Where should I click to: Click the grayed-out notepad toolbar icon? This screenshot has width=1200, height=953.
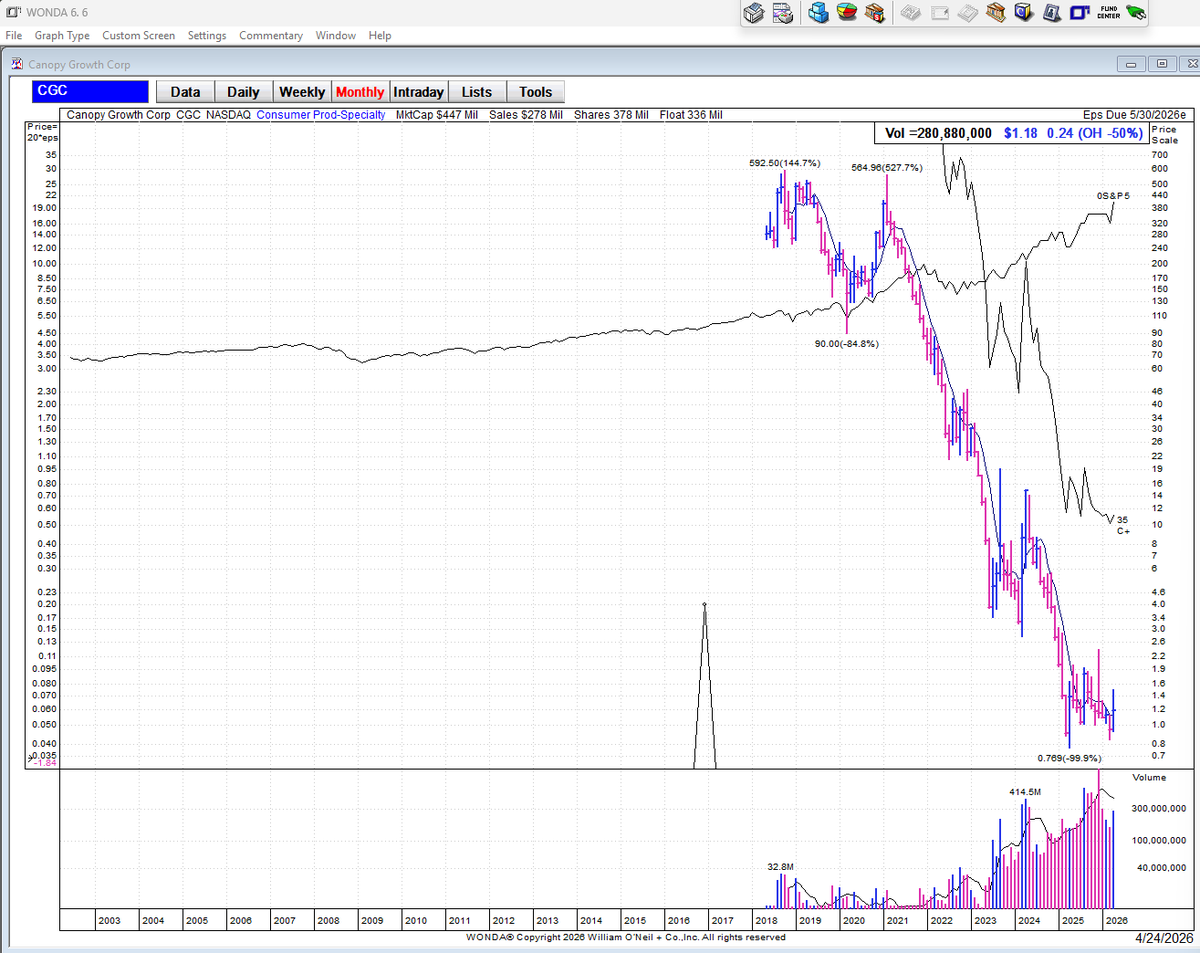(x=967, y=13)
